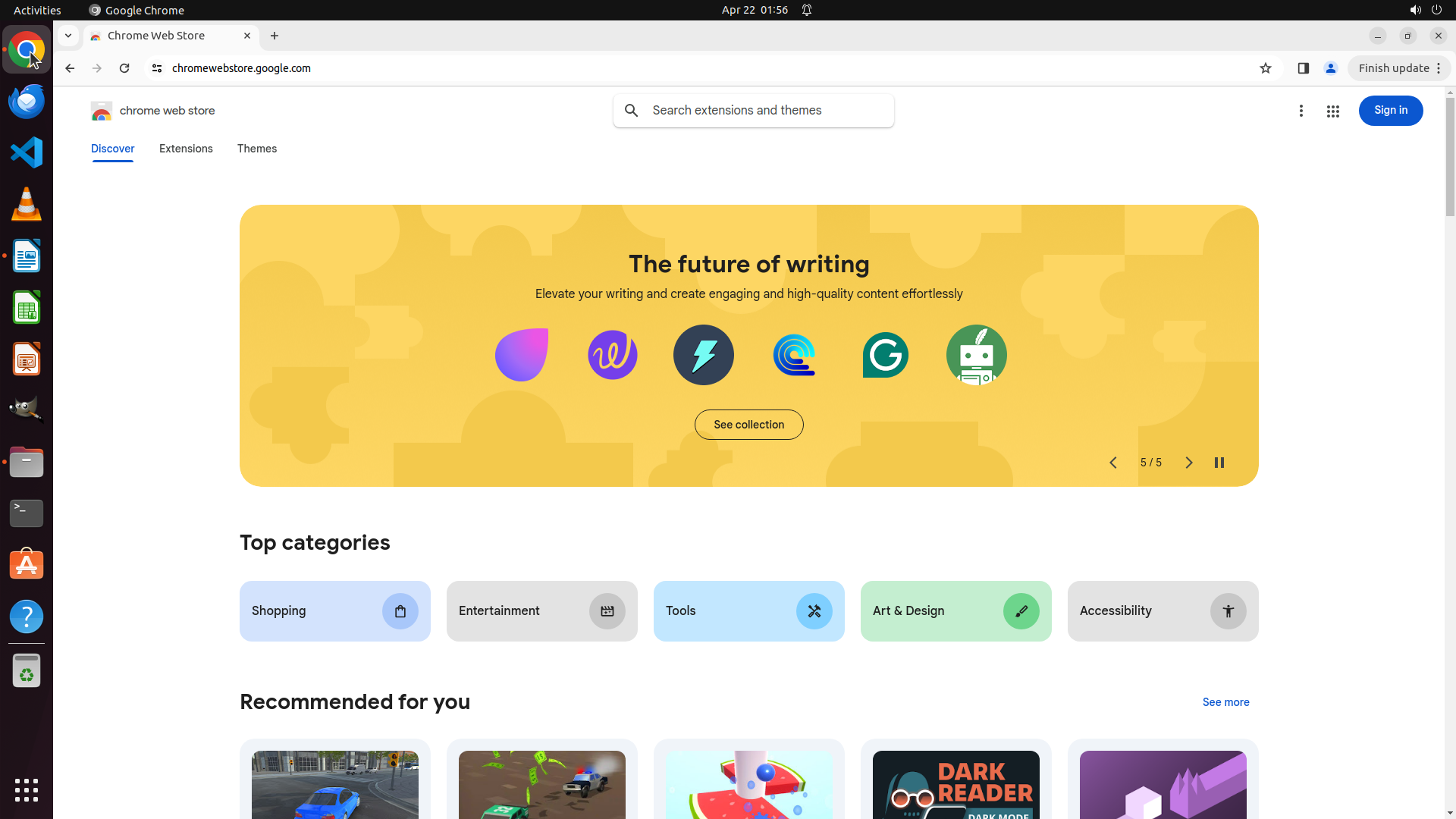This screenshot has width=1456, height=819.
Task: Open the Finish update Chrome menu
Action: (1399, 68)
